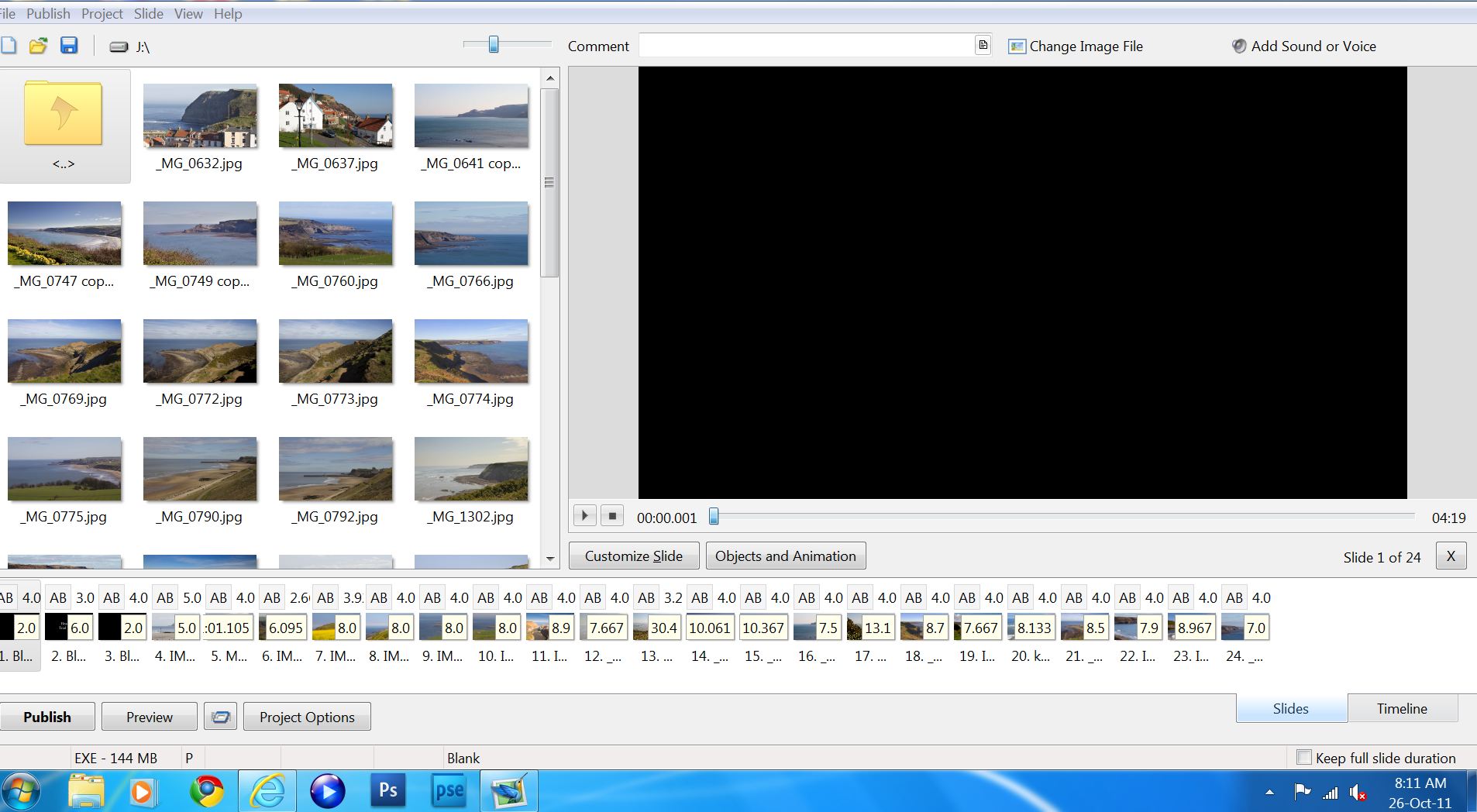Click the clock showing 8:11 AM
The image size is (1477, 812).
1420,783
